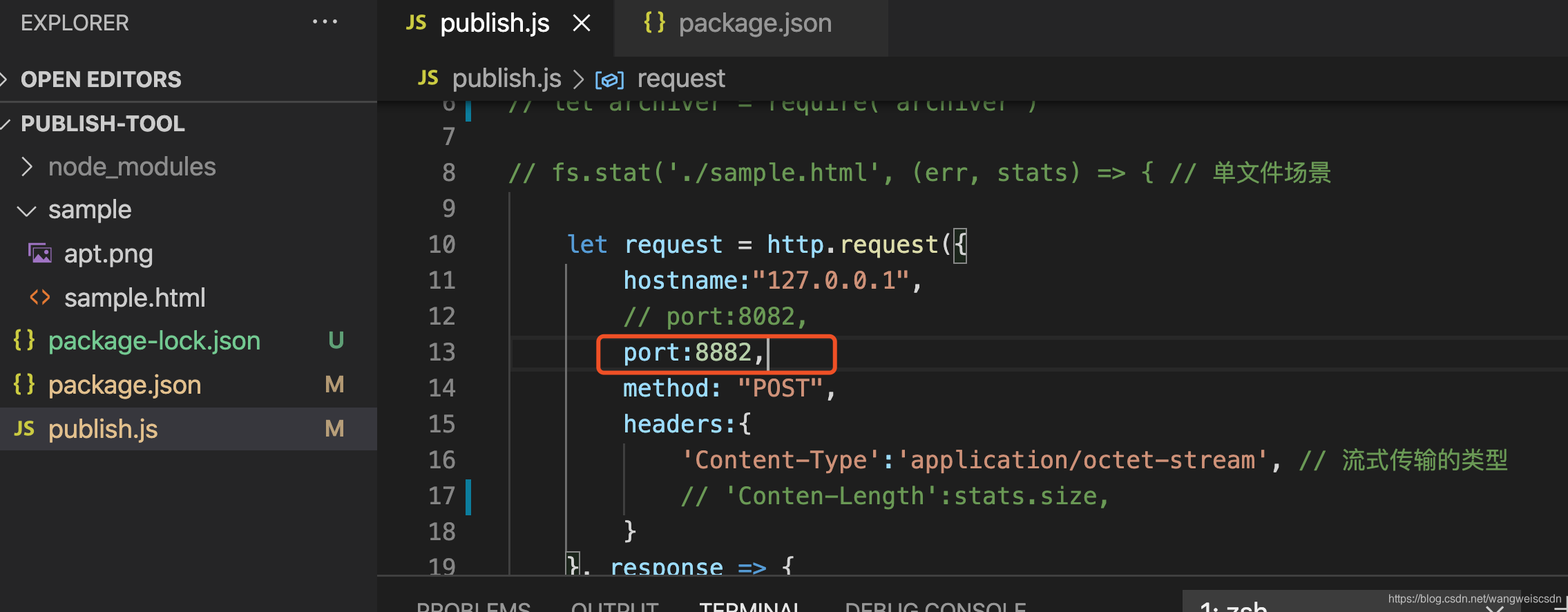This screenshot has height=612, width=1568.
Task: Switch to the OUTPUT panel tab
Action: click(615, 606)
